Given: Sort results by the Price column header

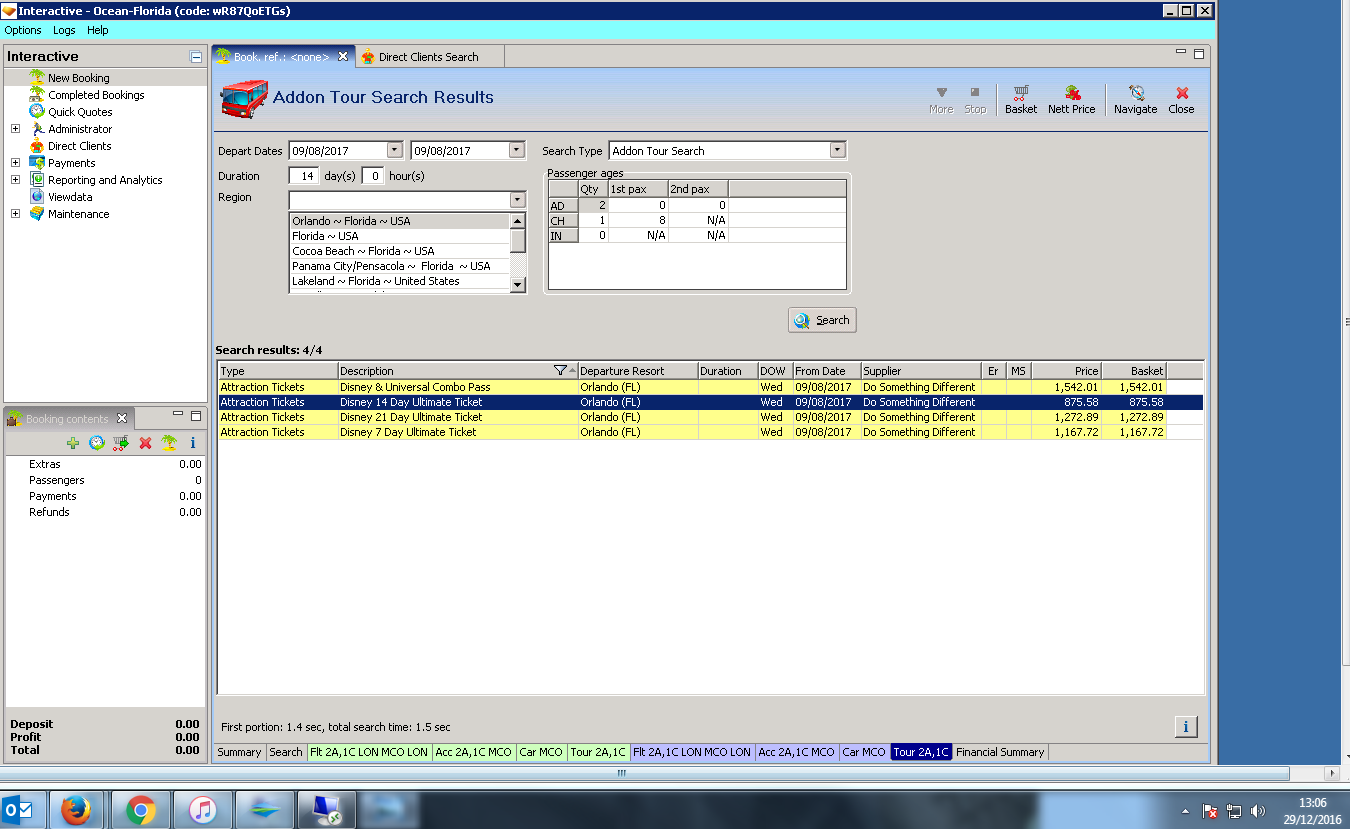Looking at the screenshot, I should point(1066,371).
